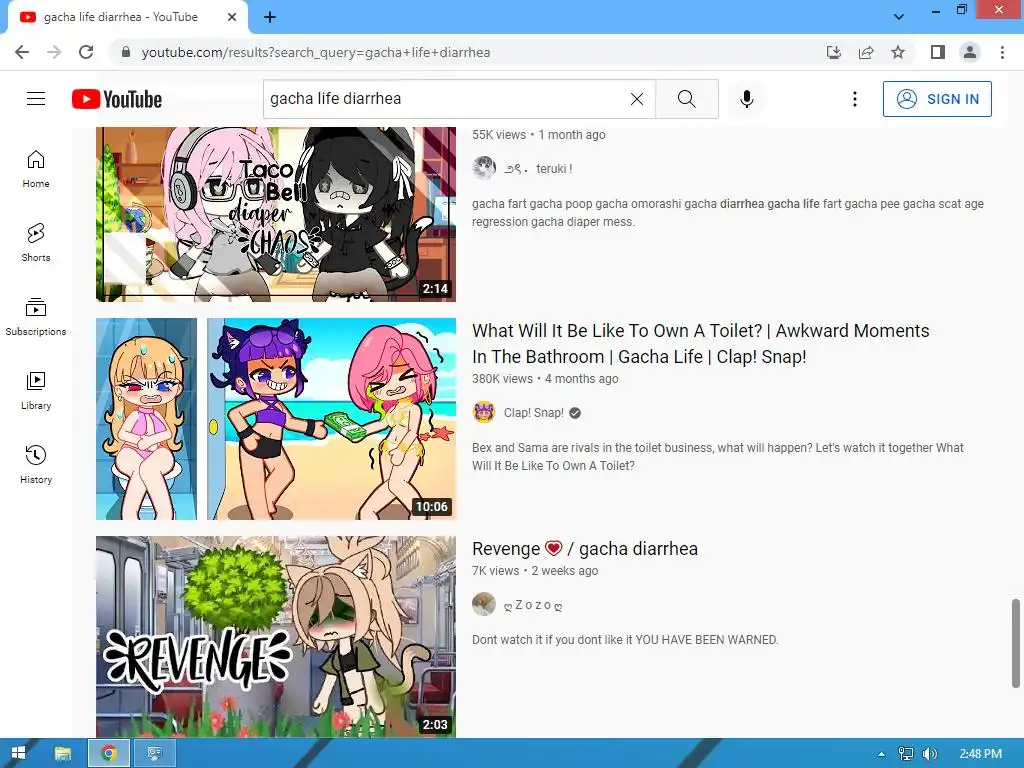This screenshot has width=1024, height=768.
Task: View site information lock icon
Action: click(126, 52)
